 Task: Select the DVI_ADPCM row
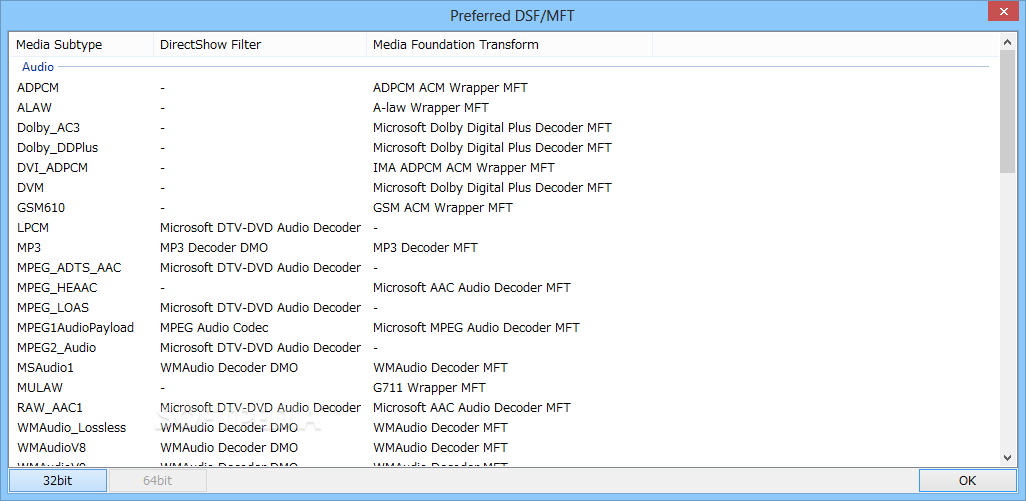click(504, 167)
